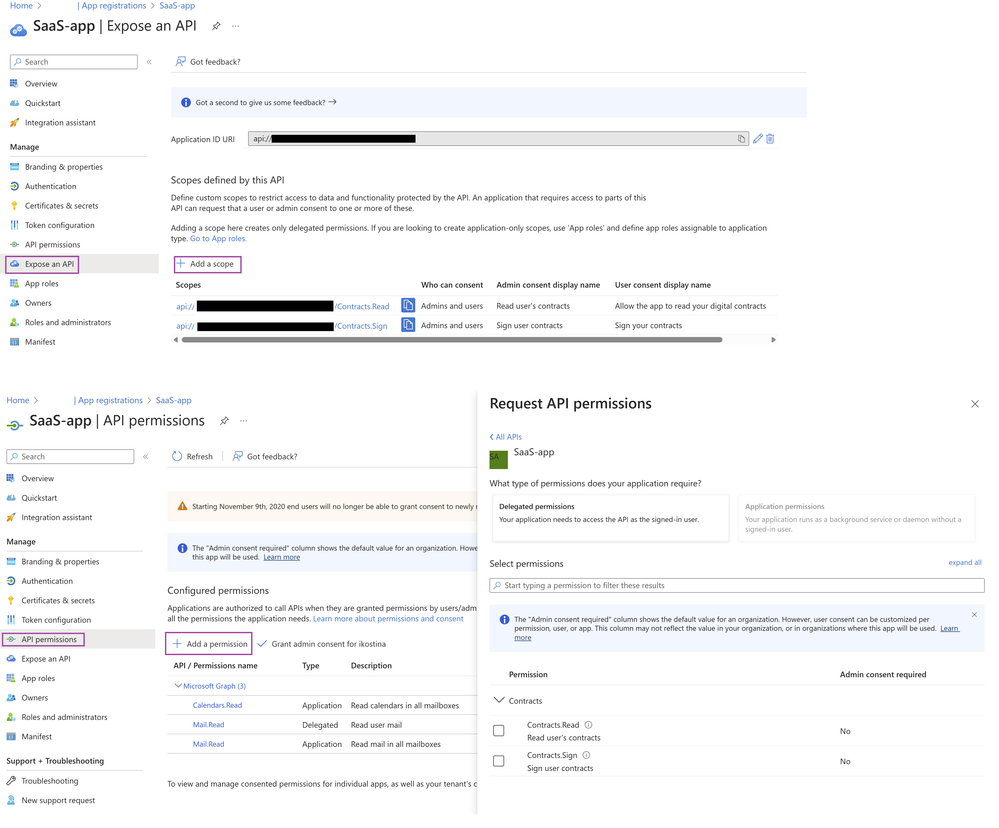Open ellipsis menu beside API permissions title
The image size is (999, 828).
click(243, 421)
